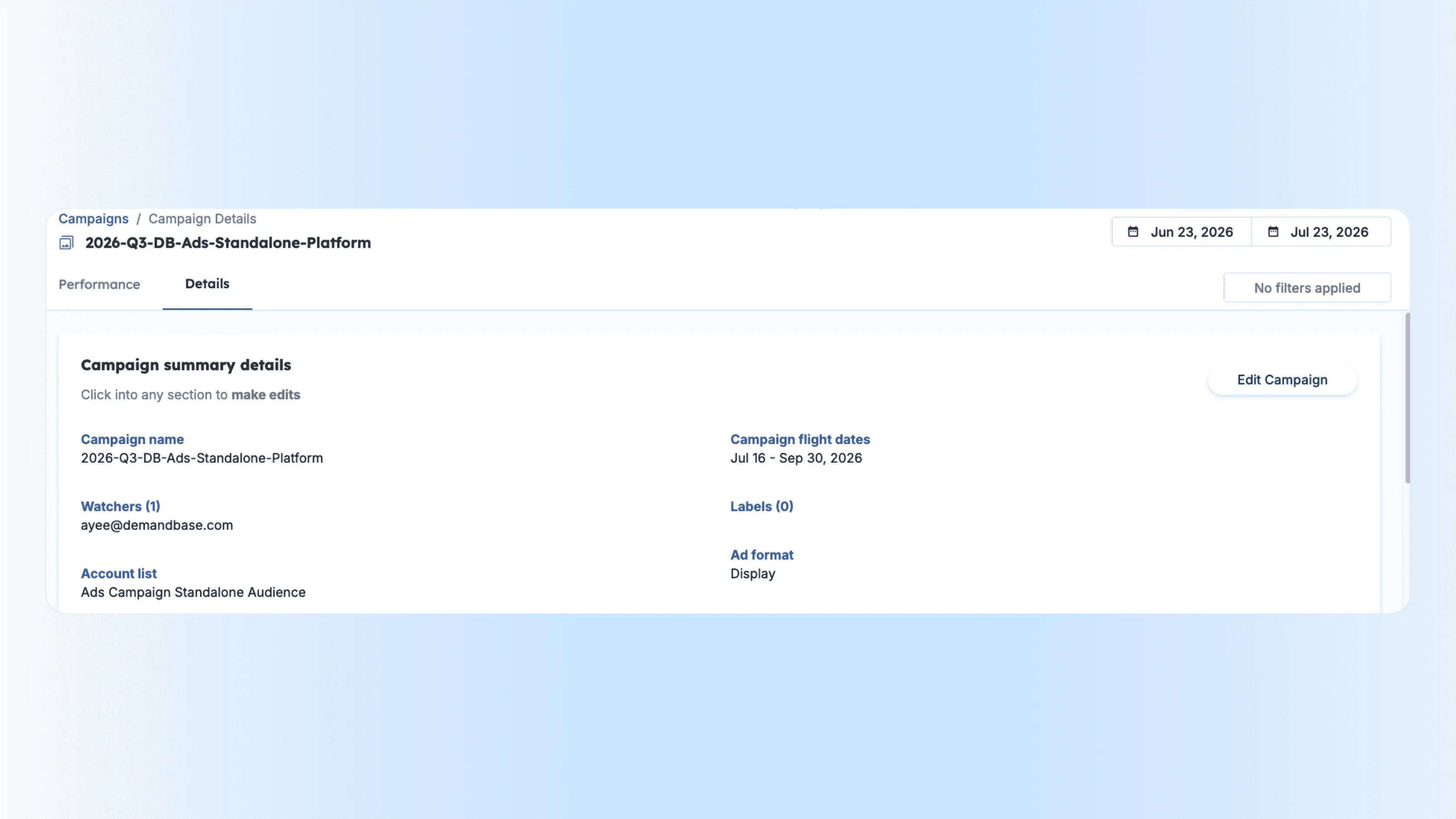Open the Labels (0) section
This screenshot has height=819, width=1456.
point(761,507)
